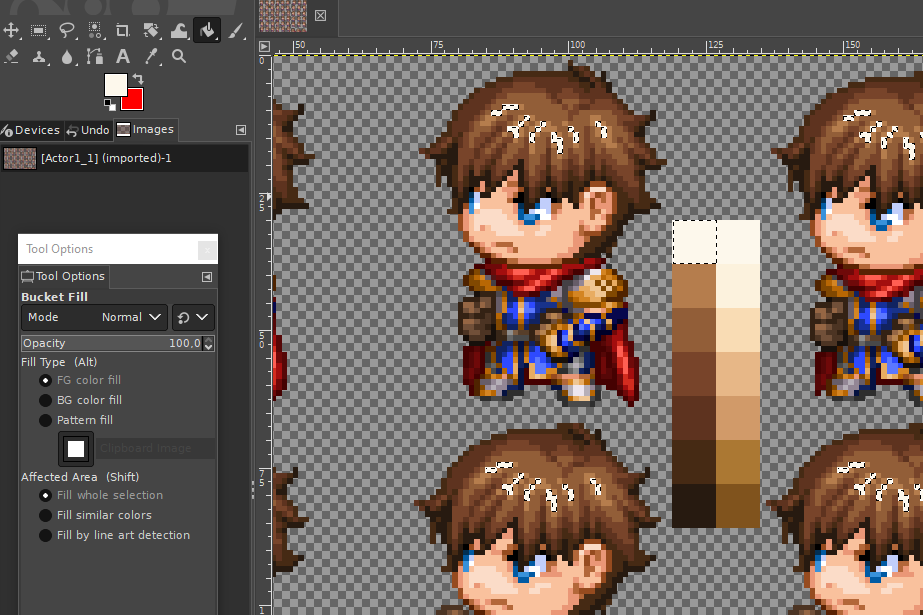Close the image tab
This screenshot has height=615, width=923.
tap(320, 16)
